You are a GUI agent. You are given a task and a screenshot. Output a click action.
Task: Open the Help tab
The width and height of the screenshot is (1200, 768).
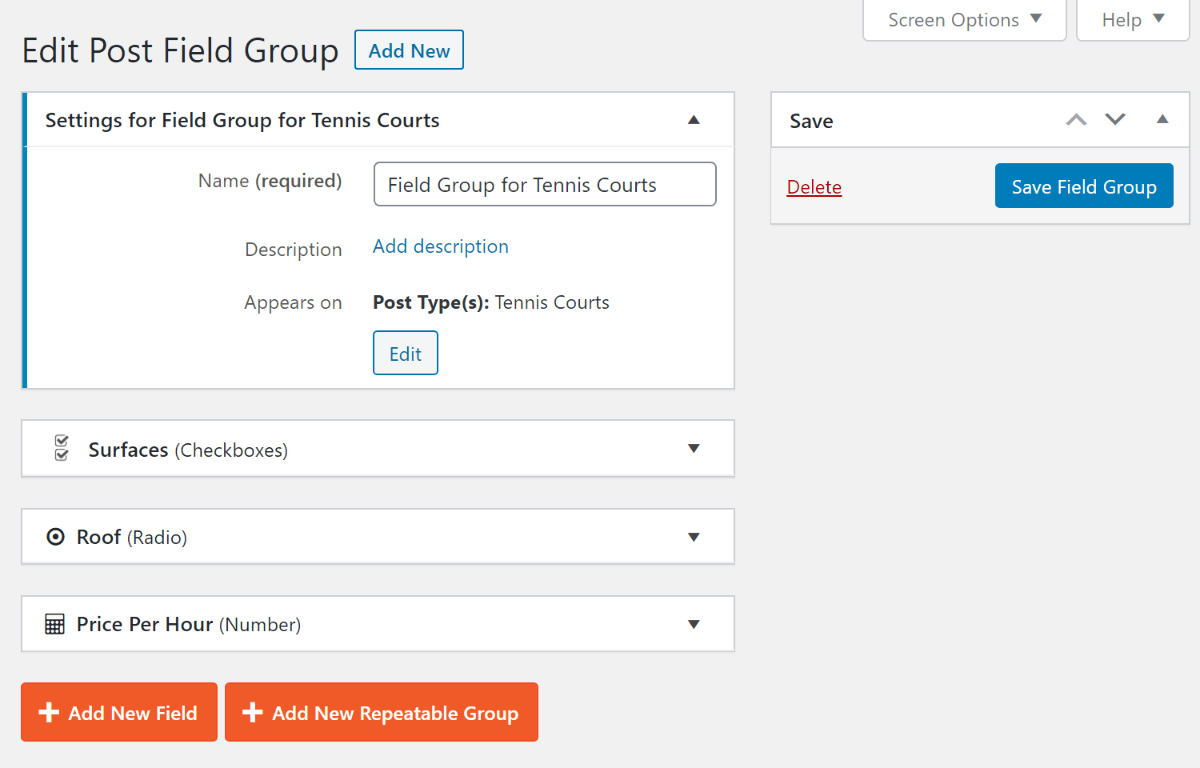tap(1132, 20)
